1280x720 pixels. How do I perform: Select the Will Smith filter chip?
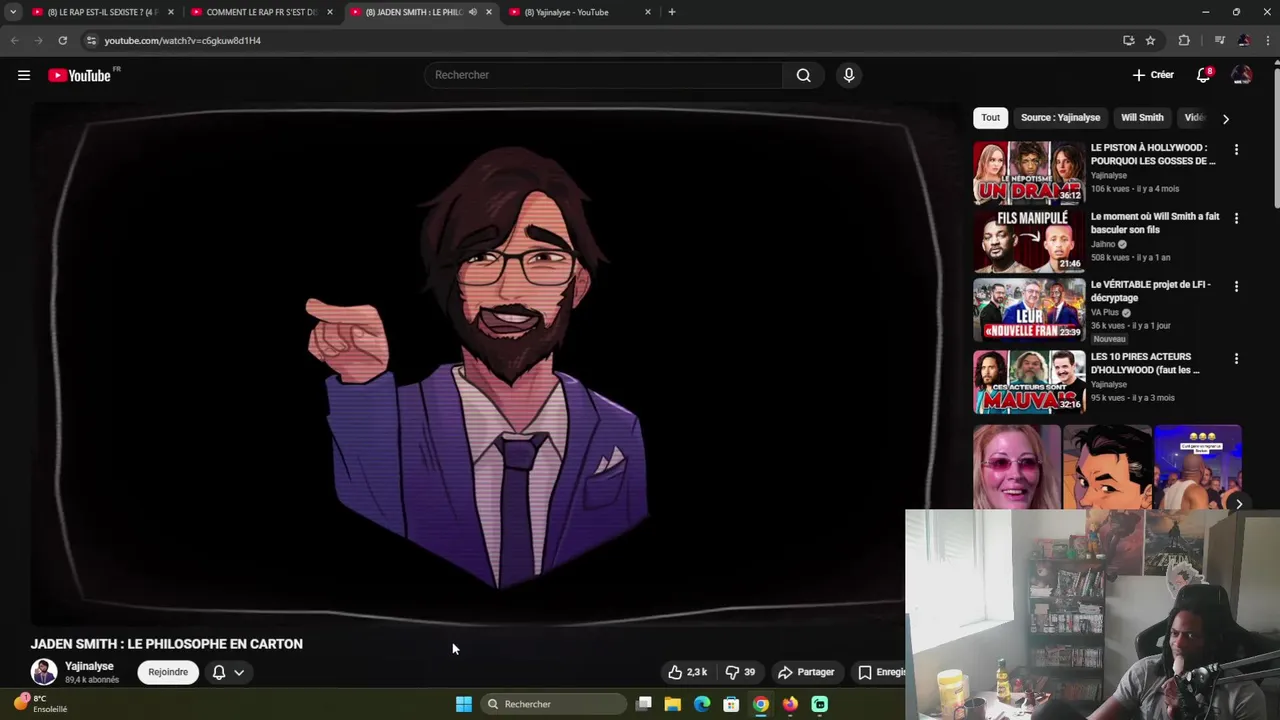1142,117
